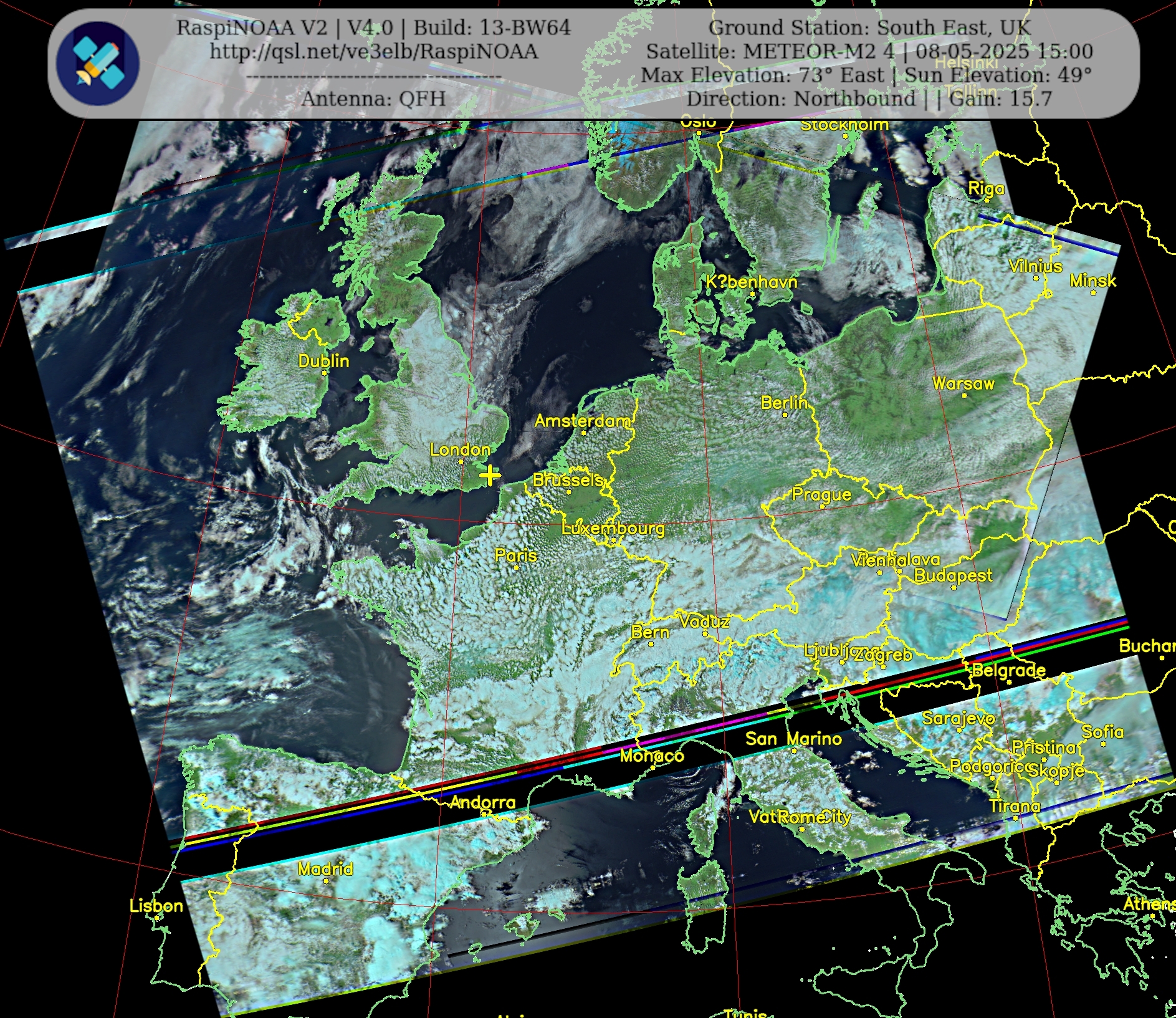
Task: Click the K?benhavn city label
Action: pyautogui.click(x=752, y=282)
